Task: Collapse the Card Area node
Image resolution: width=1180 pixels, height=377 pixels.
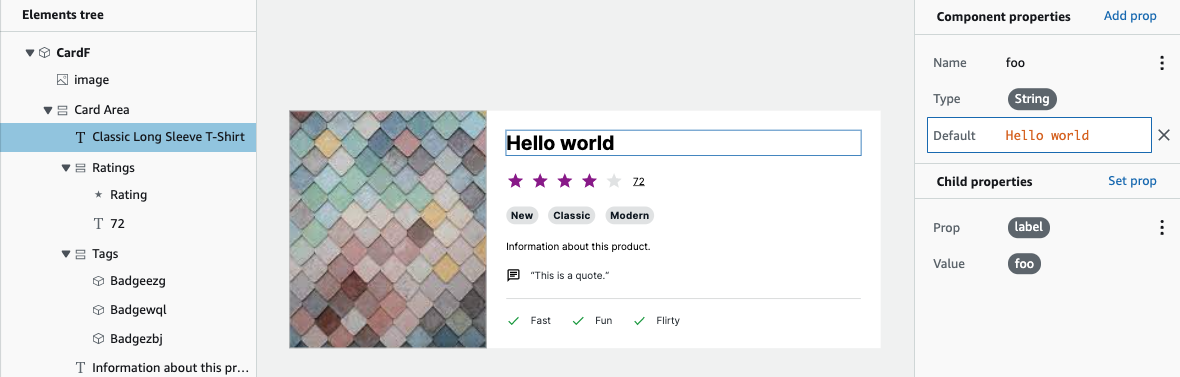Action: [48, 110]
